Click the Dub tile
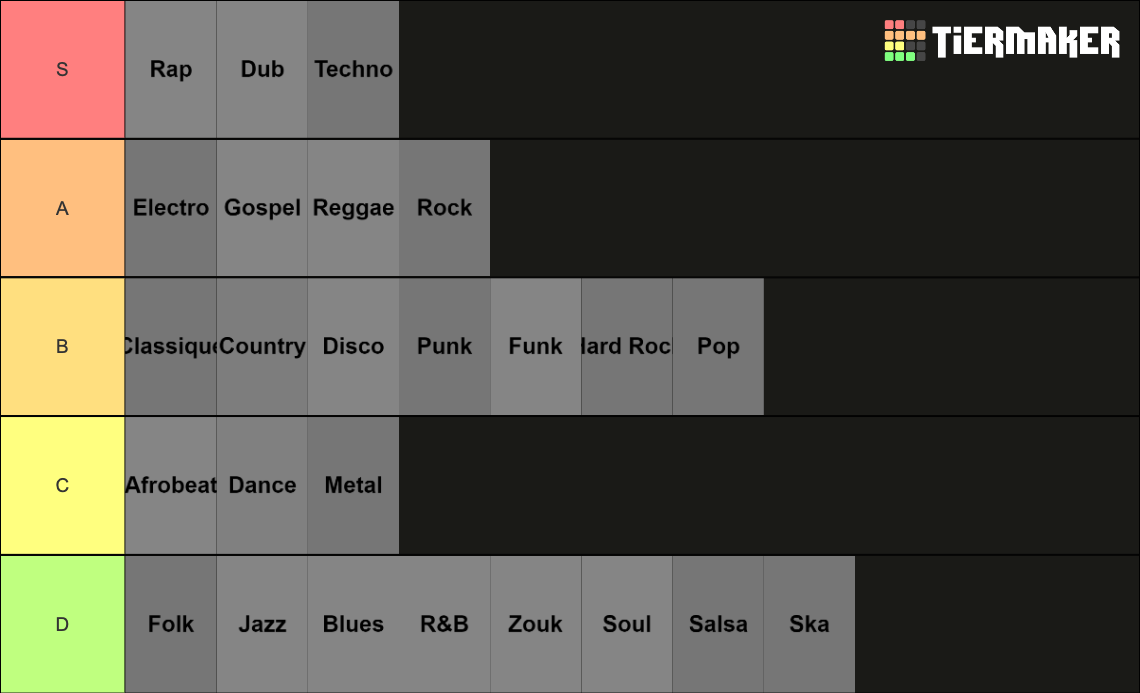 (262, 69)
